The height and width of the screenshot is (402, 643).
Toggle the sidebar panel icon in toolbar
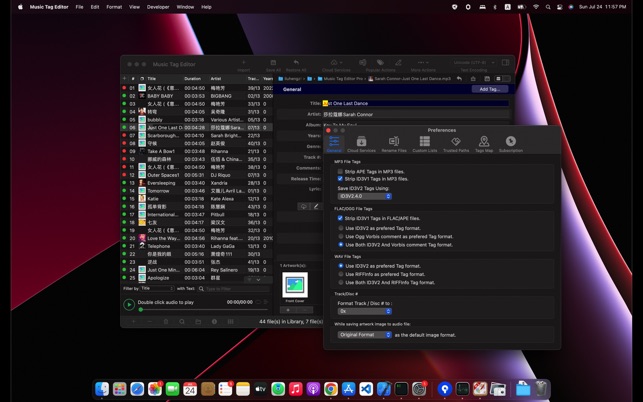pos(505,63)
